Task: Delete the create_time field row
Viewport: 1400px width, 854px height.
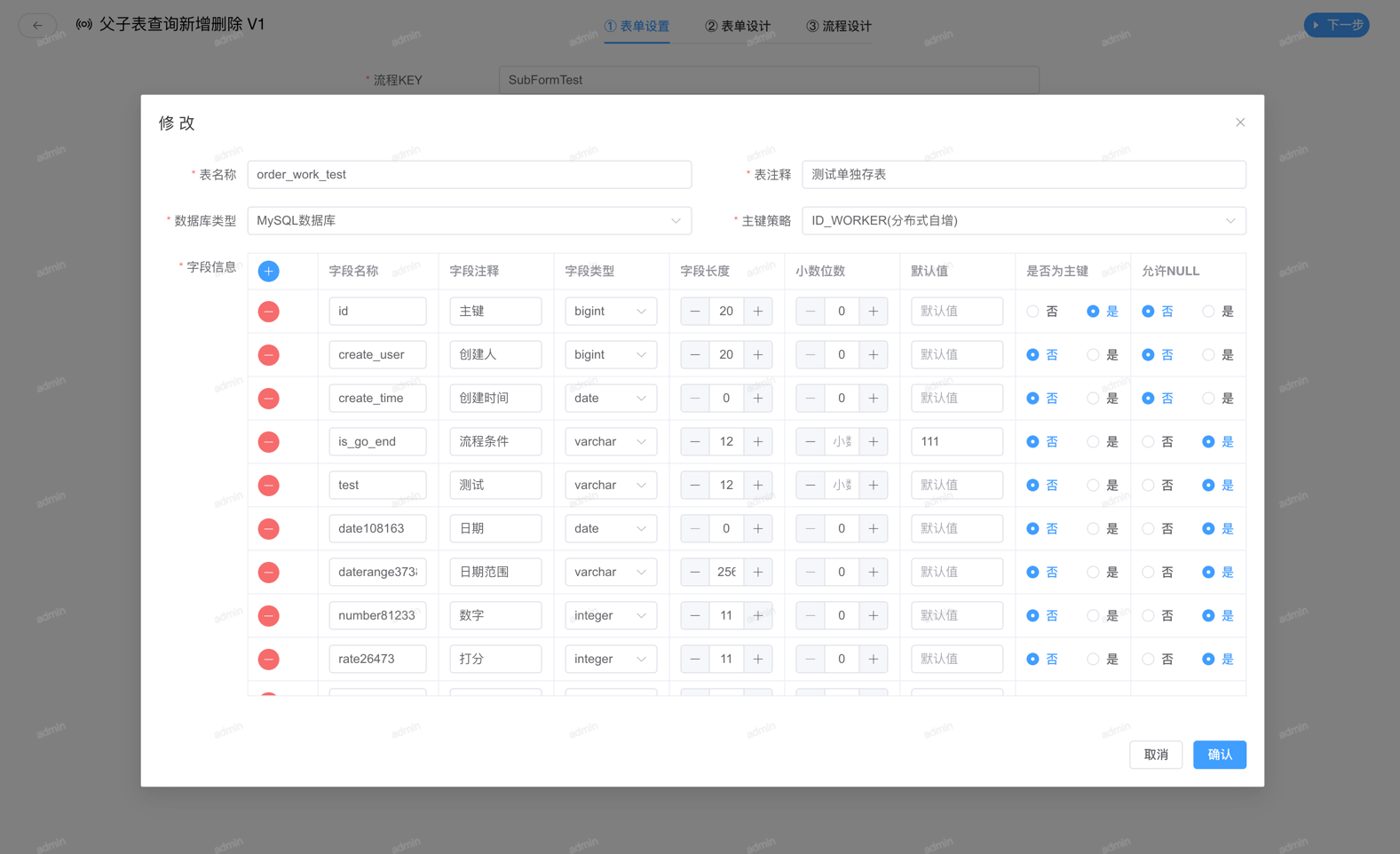Action: point(268,399)
